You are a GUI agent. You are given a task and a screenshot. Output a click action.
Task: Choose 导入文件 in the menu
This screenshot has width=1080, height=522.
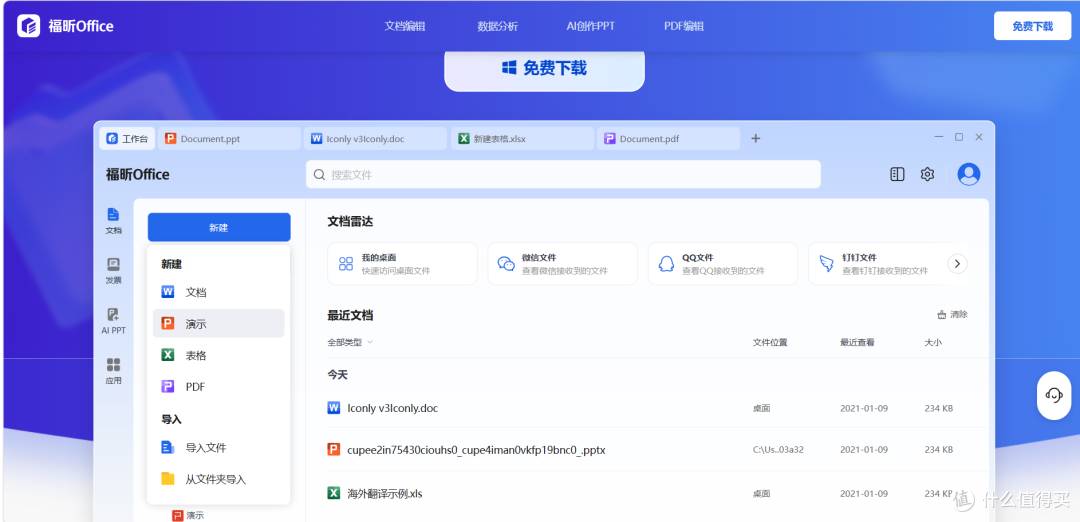(x=218, y=448)
